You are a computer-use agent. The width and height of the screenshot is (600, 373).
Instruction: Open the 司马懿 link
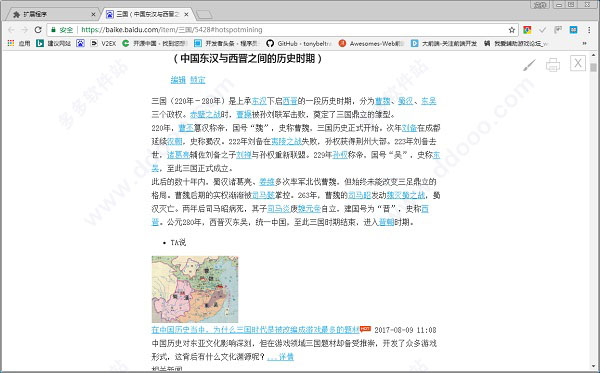point(263,195)
